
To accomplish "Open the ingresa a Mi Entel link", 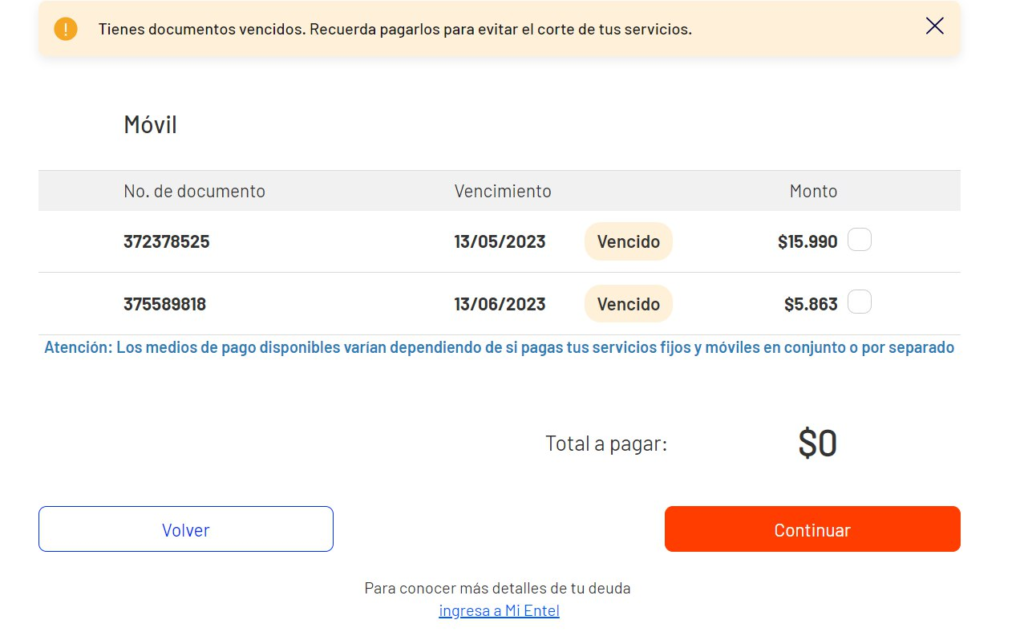I will point(499,611).
